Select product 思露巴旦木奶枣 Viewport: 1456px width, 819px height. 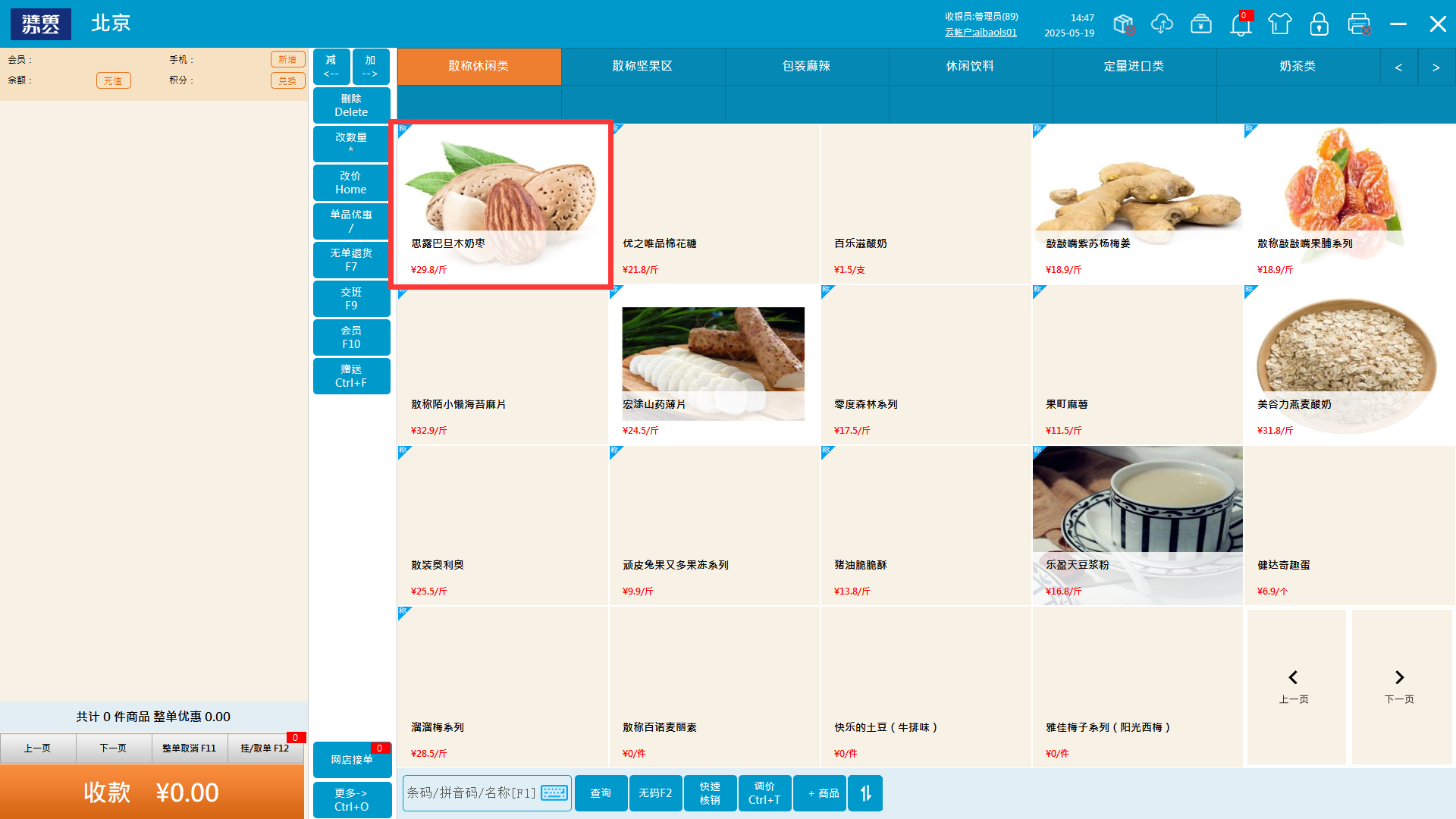pos(502,204)
